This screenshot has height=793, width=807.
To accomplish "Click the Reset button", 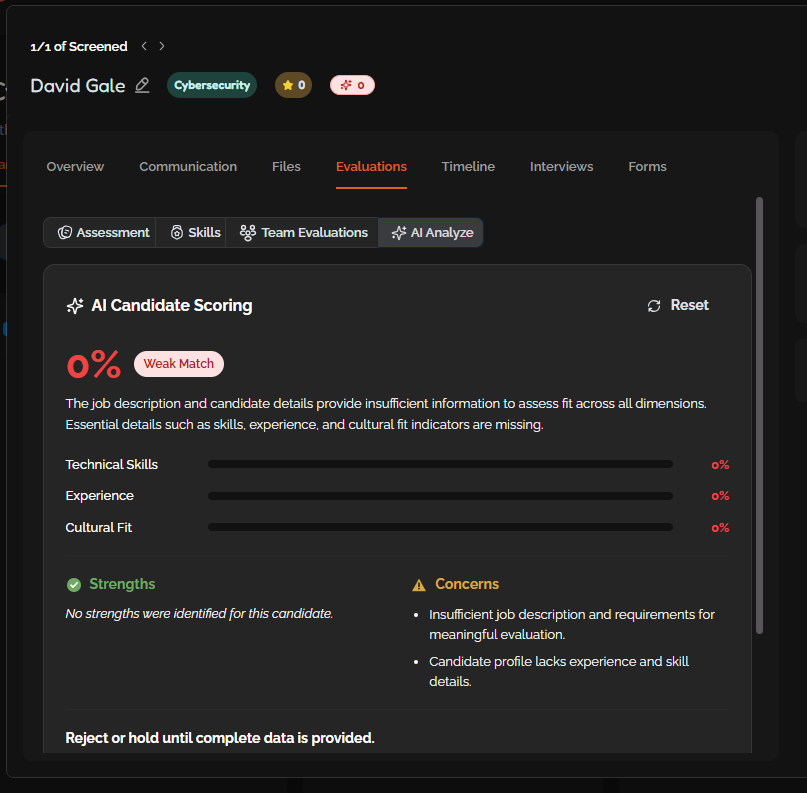I will (678, 306).
